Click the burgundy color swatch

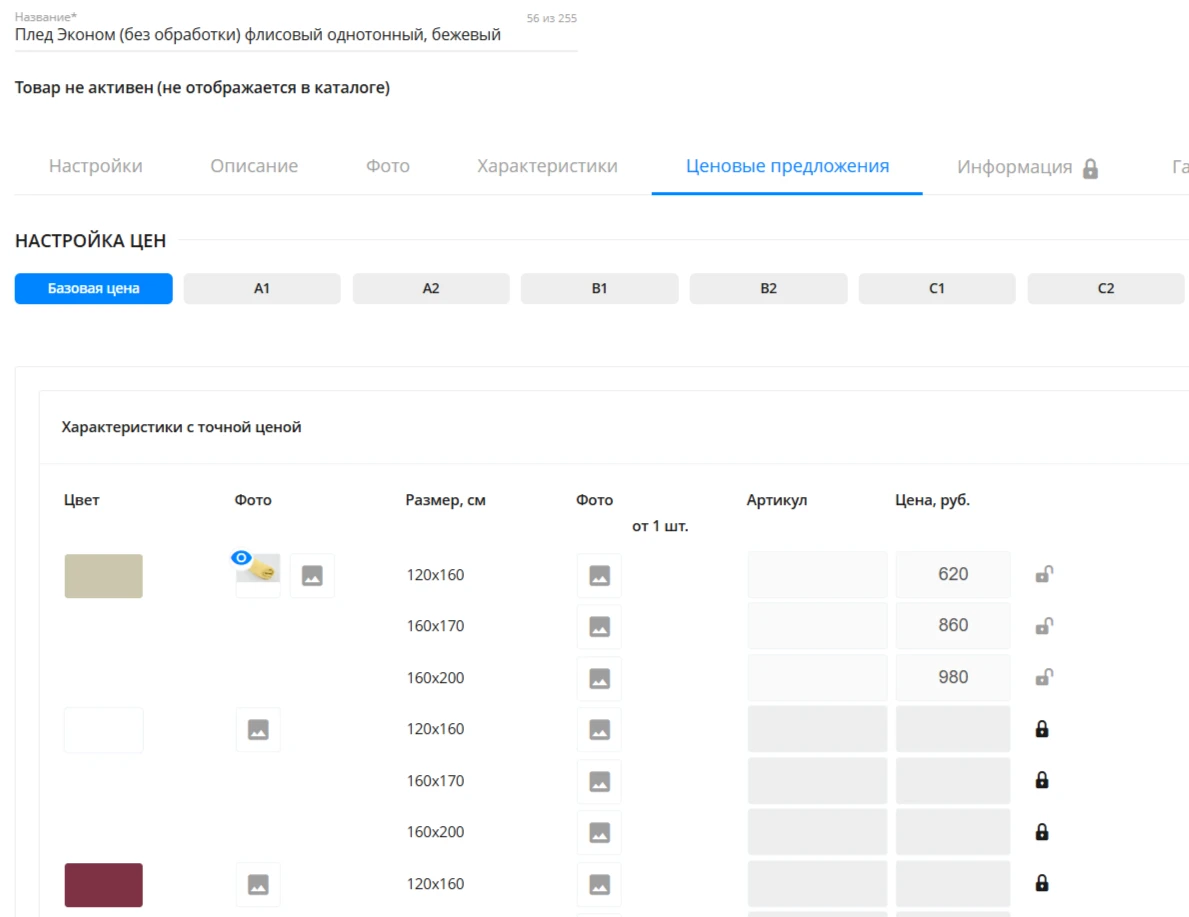click(x=103, y=885)
